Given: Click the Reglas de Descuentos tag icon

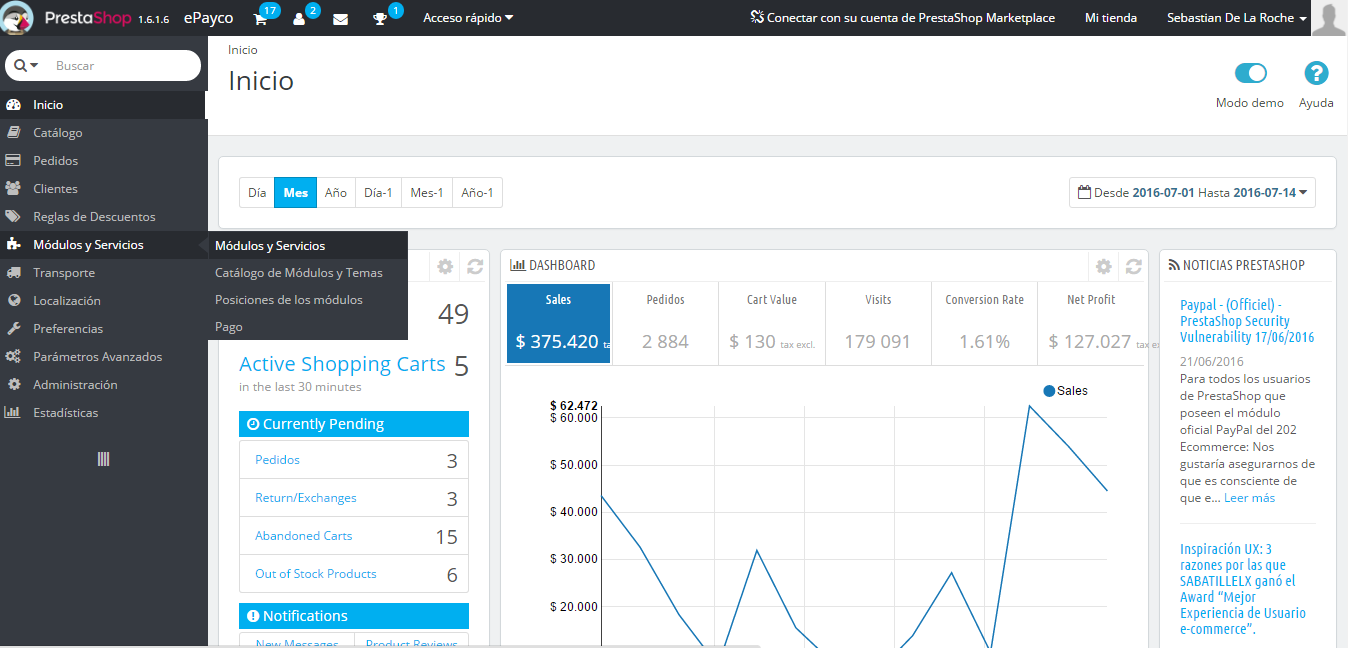Looking at the screenshot, I should 13,217.
